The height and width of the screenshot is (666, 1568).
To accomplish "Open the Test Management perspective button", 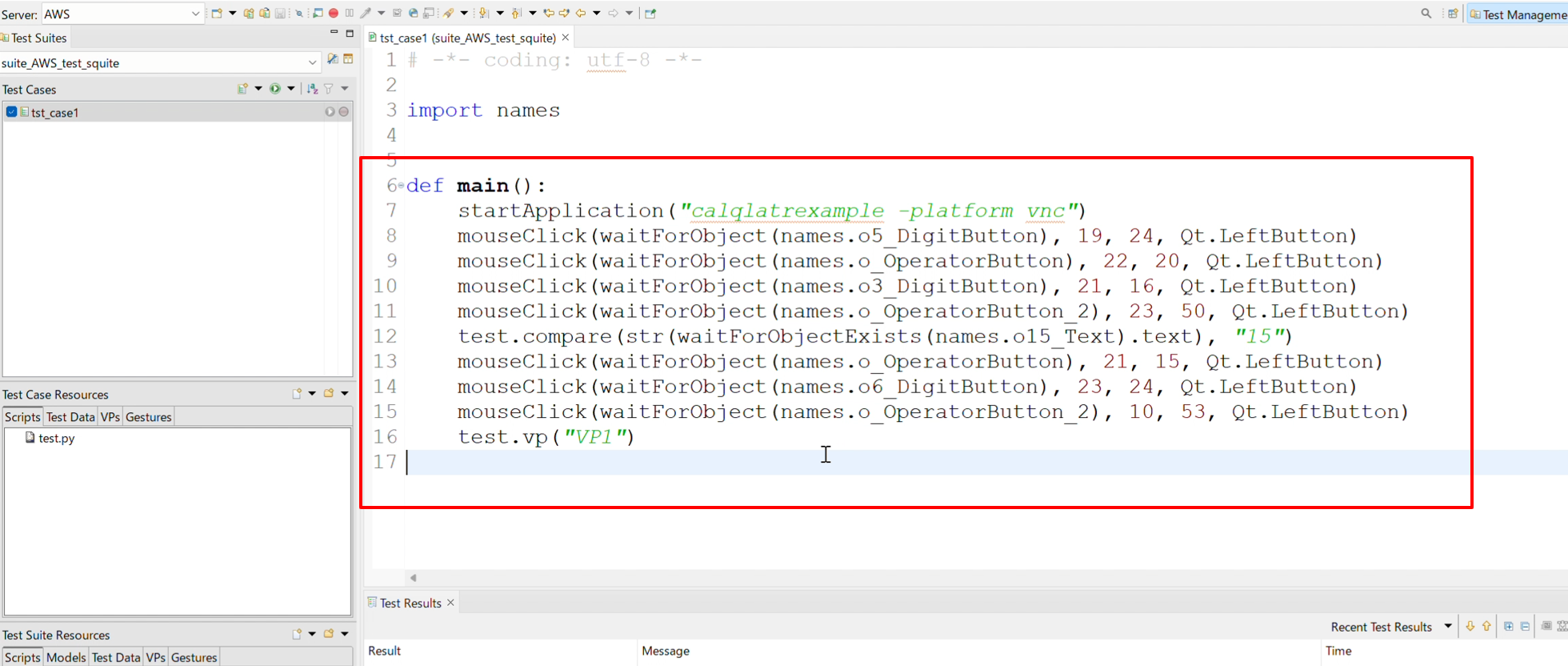I will click(x=1518, y=14).
